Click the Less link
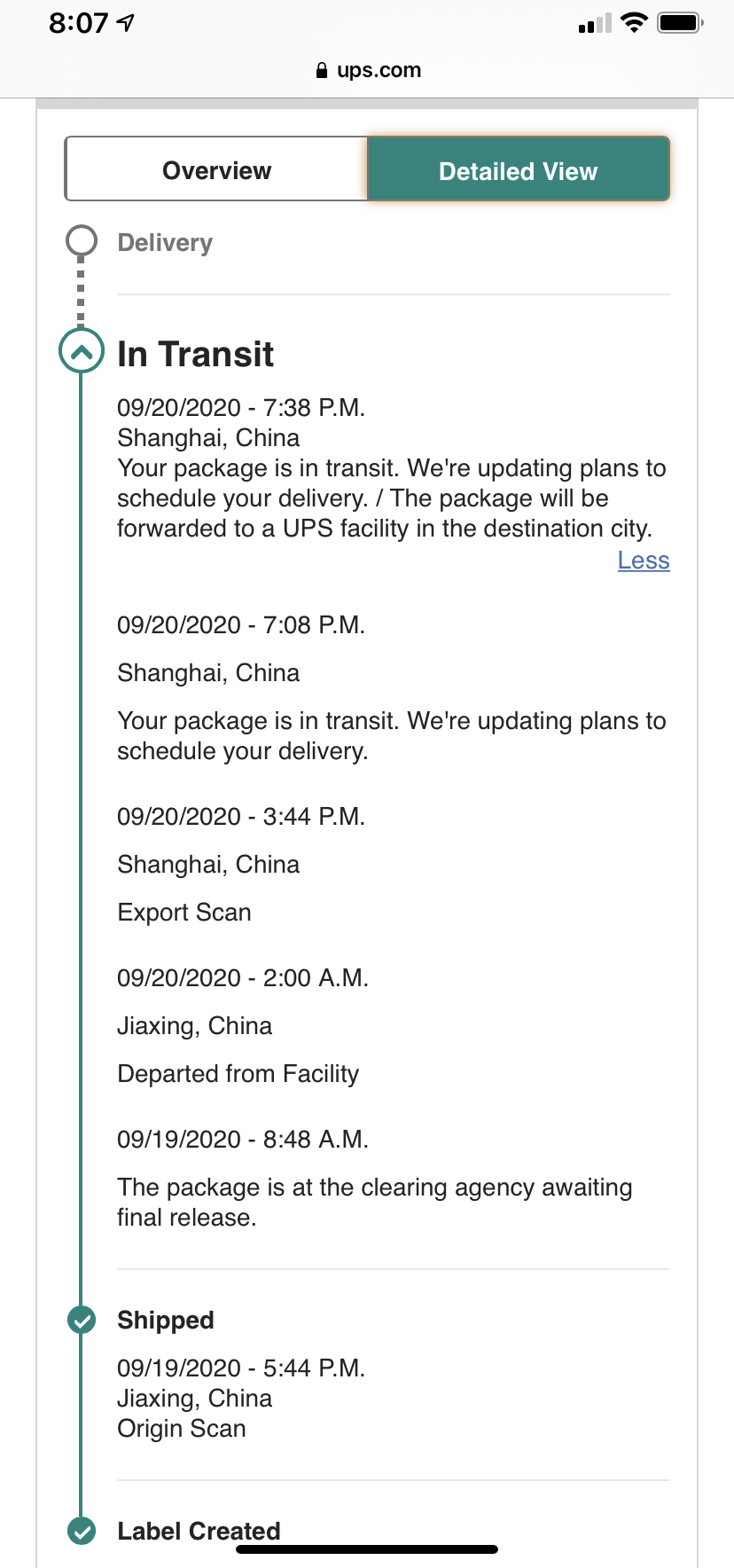 pyautogui.click(x=644, y=561)
